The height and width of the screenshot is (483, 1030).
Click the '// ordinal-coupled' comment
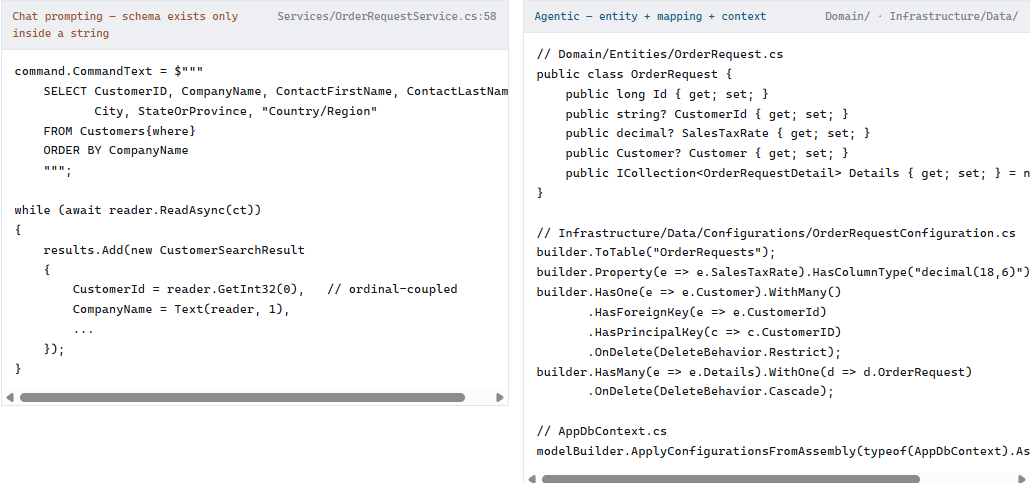tap(392, 290)
